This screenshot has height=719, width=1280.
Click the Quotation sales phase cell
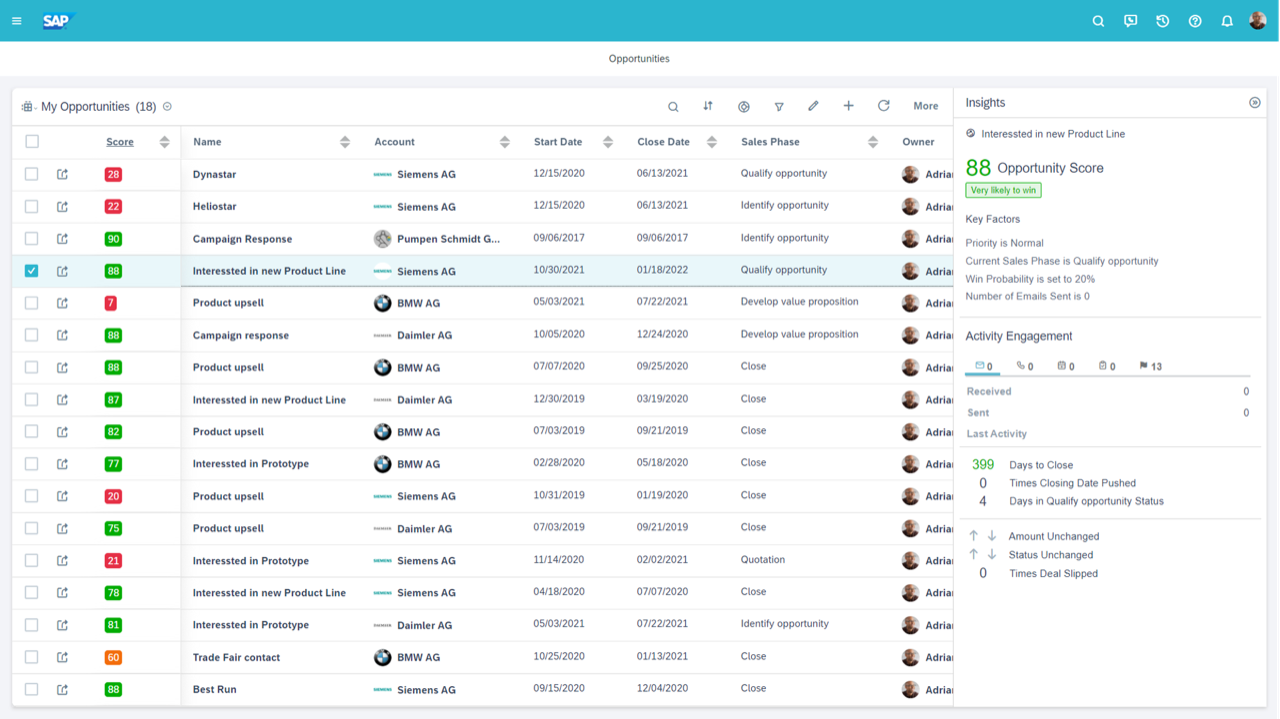pos(763,560)
